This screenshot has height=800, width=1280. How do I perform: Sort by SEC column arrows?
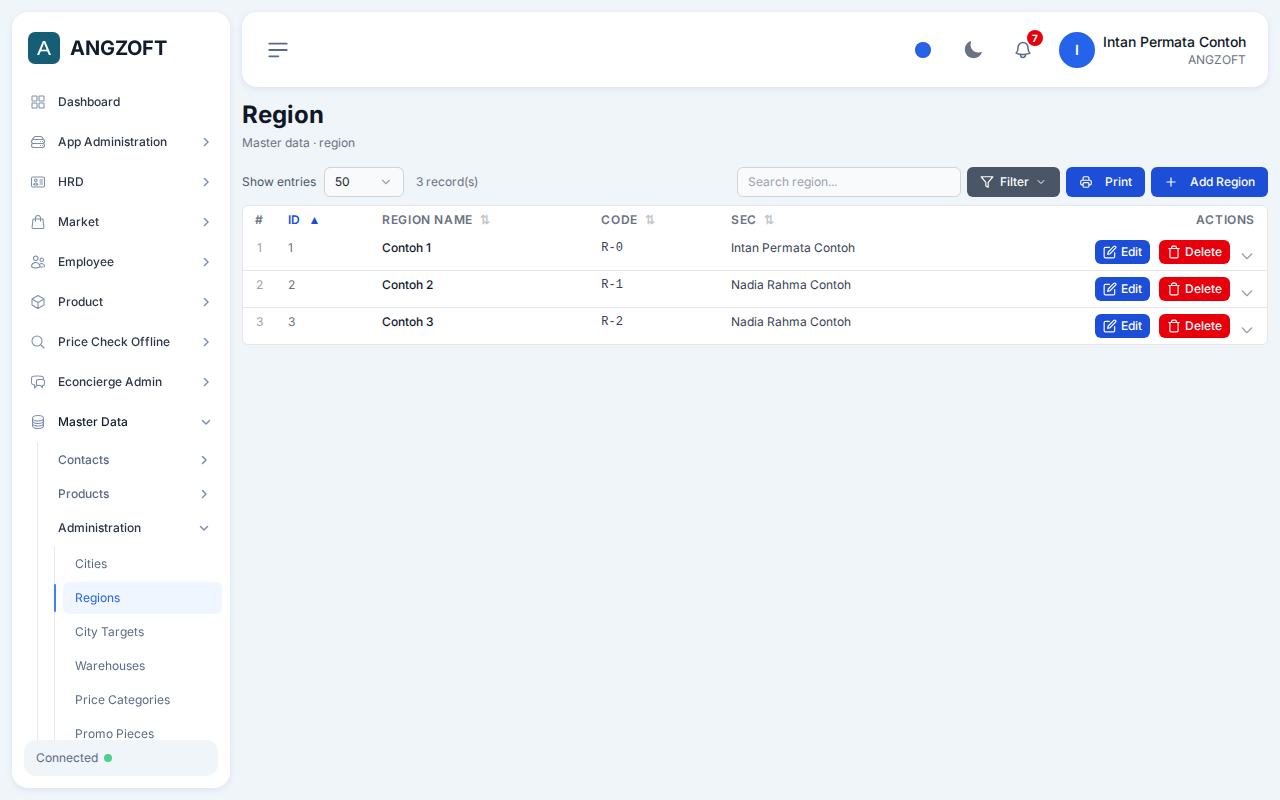click(769, 220)
